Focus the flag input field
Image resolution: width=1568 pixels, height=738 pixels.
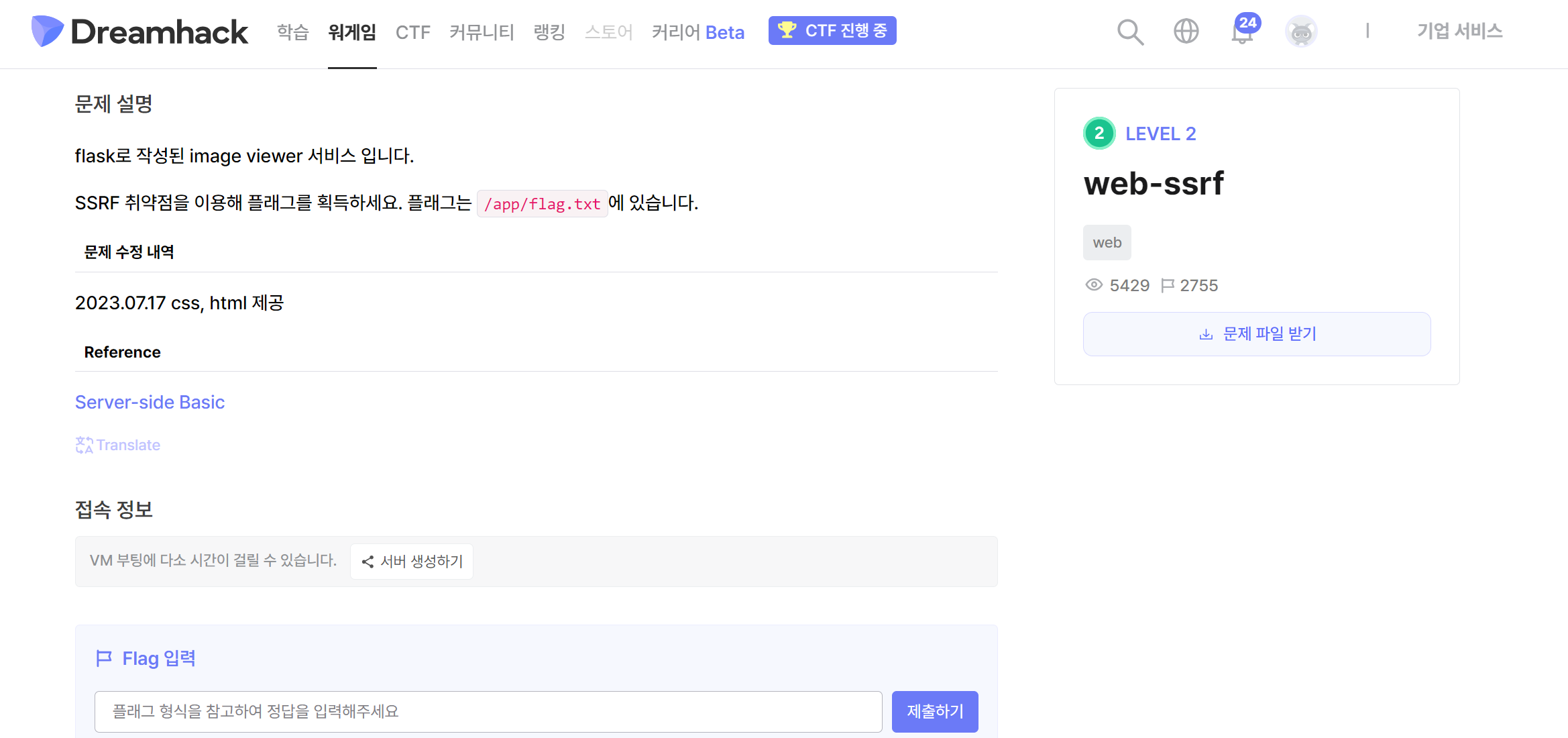[x=488, y=711]
